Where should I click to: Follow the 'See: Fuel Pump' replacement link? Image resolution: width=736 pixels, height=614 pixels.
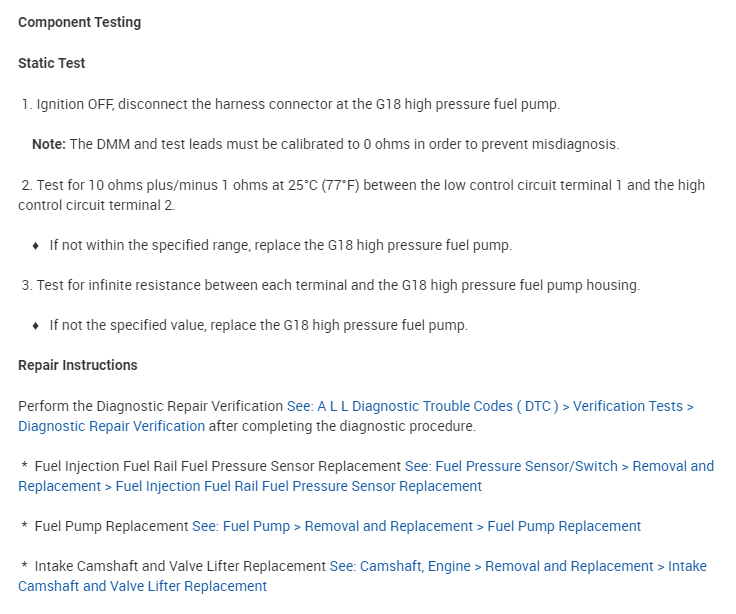tap(416, 526)
